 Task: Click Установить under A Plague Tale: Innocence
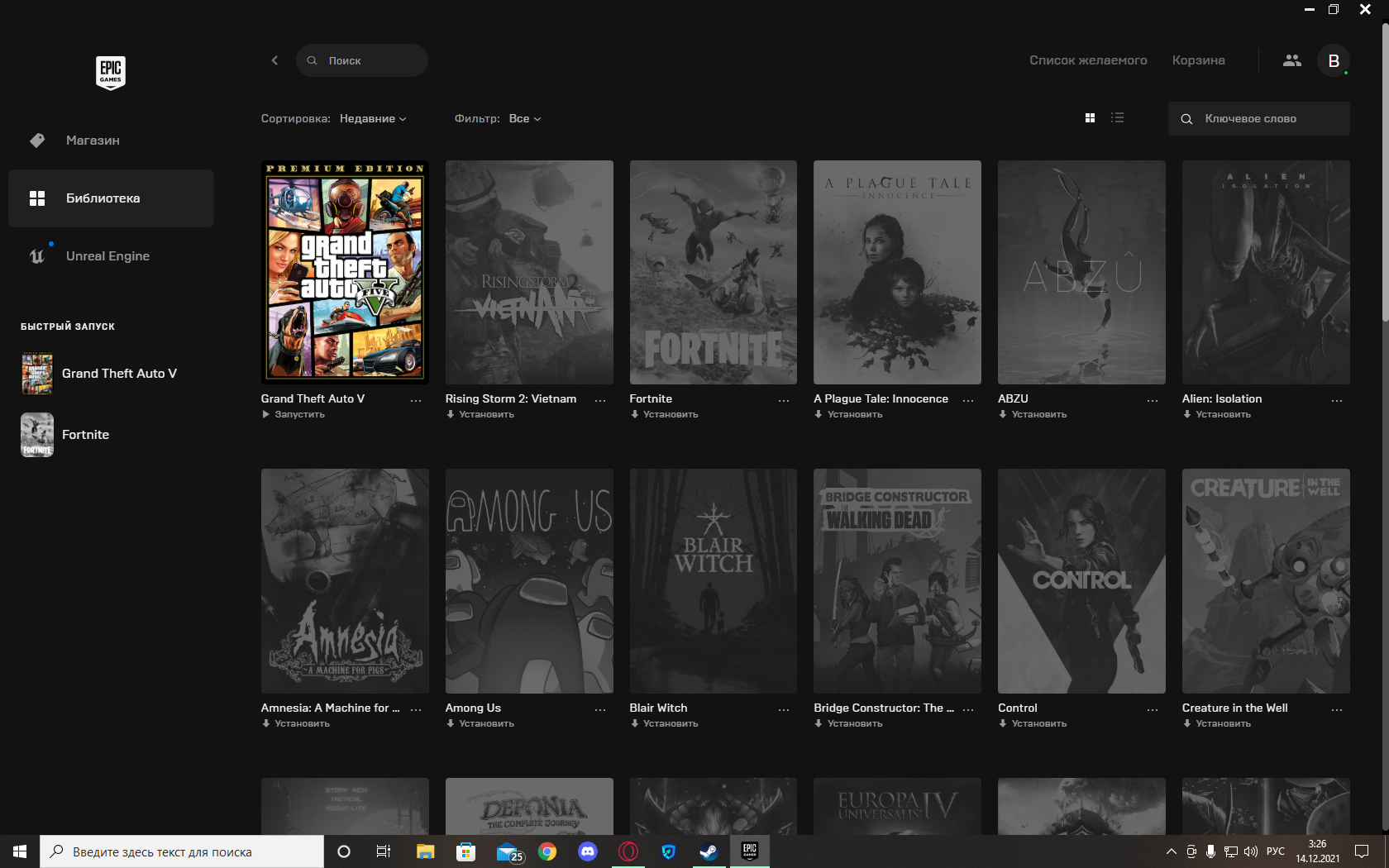point(849,414)
